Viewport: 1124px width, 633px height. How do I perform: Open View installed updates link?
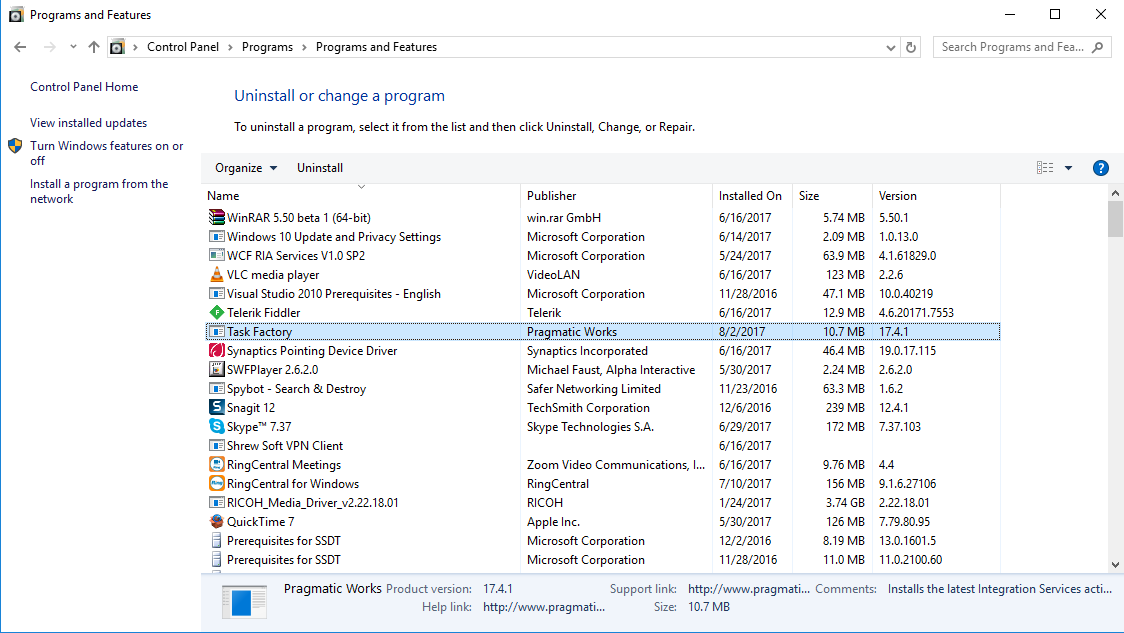coord(88,123)
